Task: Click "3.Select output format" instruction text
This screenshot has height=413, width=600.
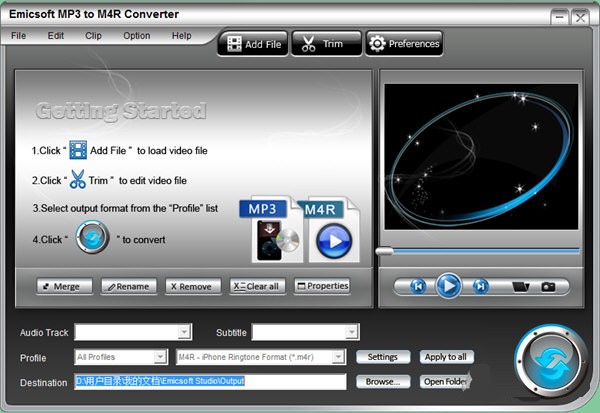Action: [125, 208]
